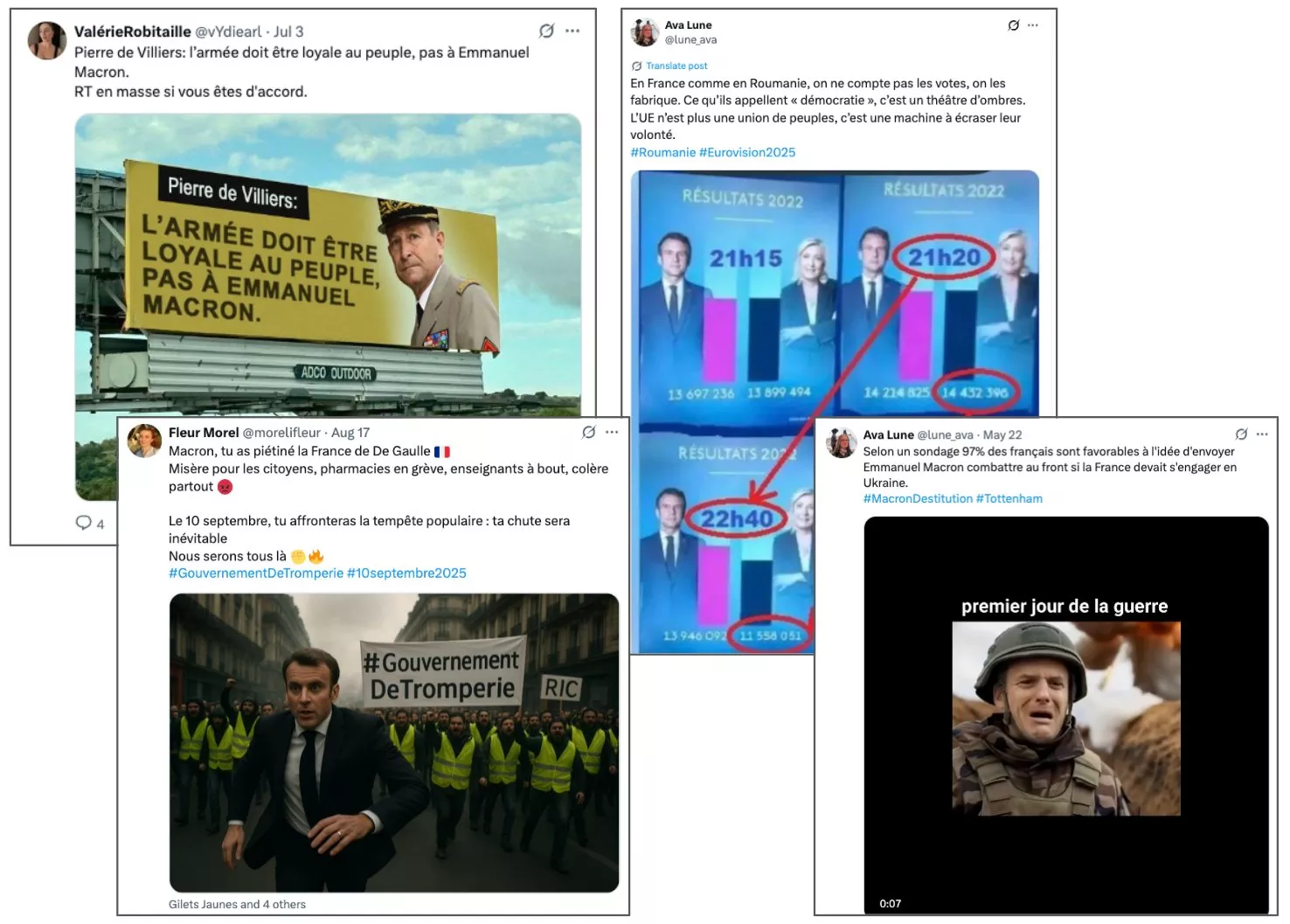Click Fleur Morel's profile avatar
This screenshot has width=1290, height=924.
coord(144,441)
